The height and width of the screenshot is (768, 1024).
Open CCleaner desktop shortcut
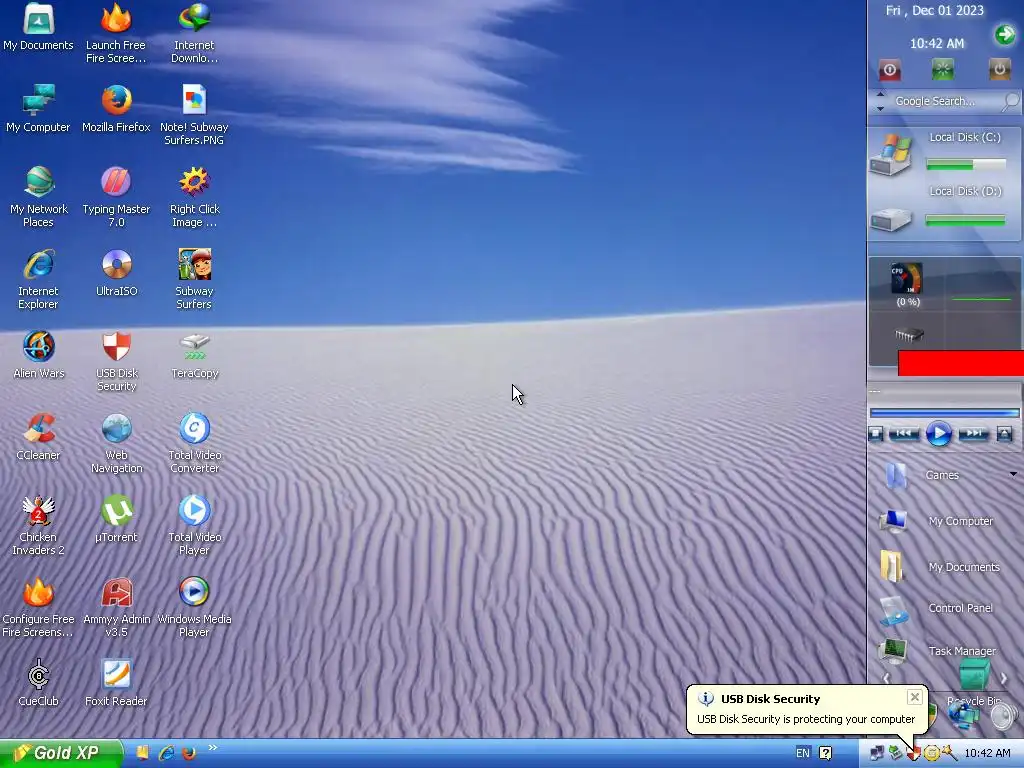pyautogui.click(x=39, y=437)
